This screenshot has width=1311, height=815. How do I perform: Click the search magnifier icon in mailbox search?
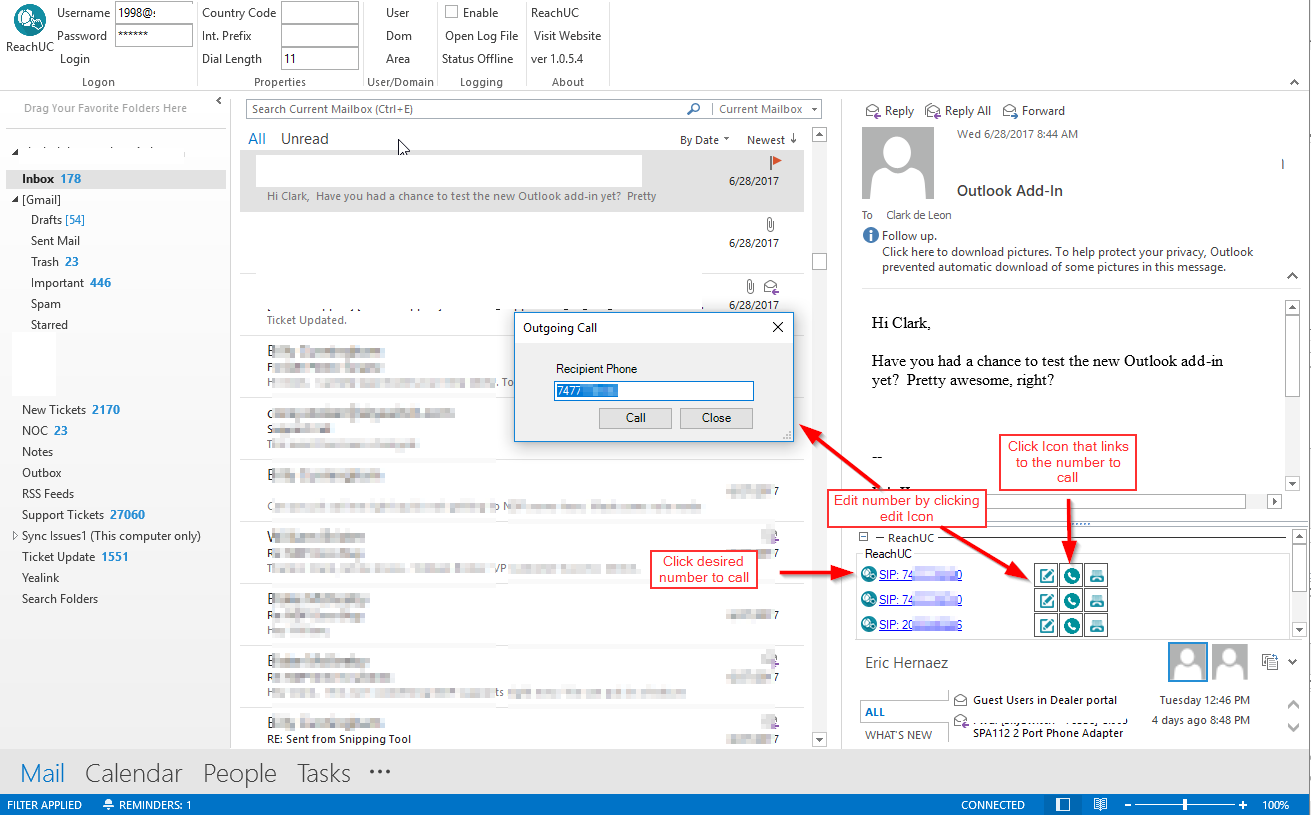[694, 109]
